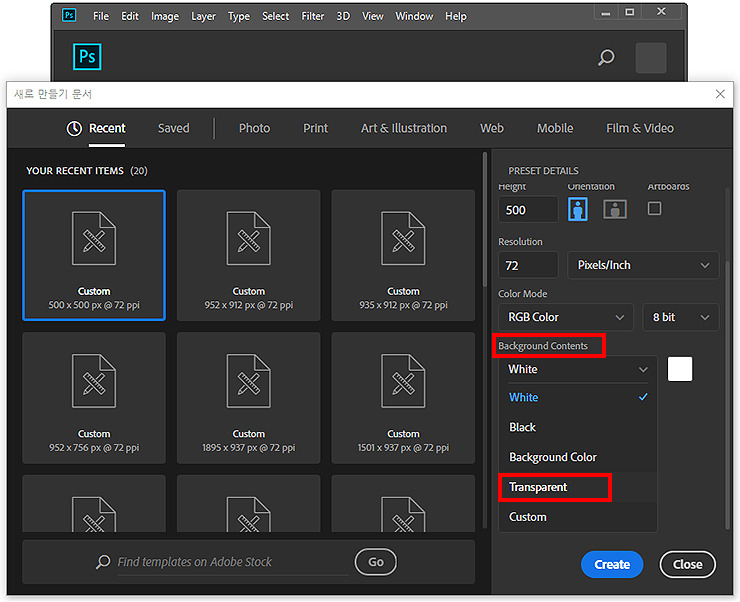The image size is (740, 602).
Task: Open the Help menu
Action: [456, 16]
